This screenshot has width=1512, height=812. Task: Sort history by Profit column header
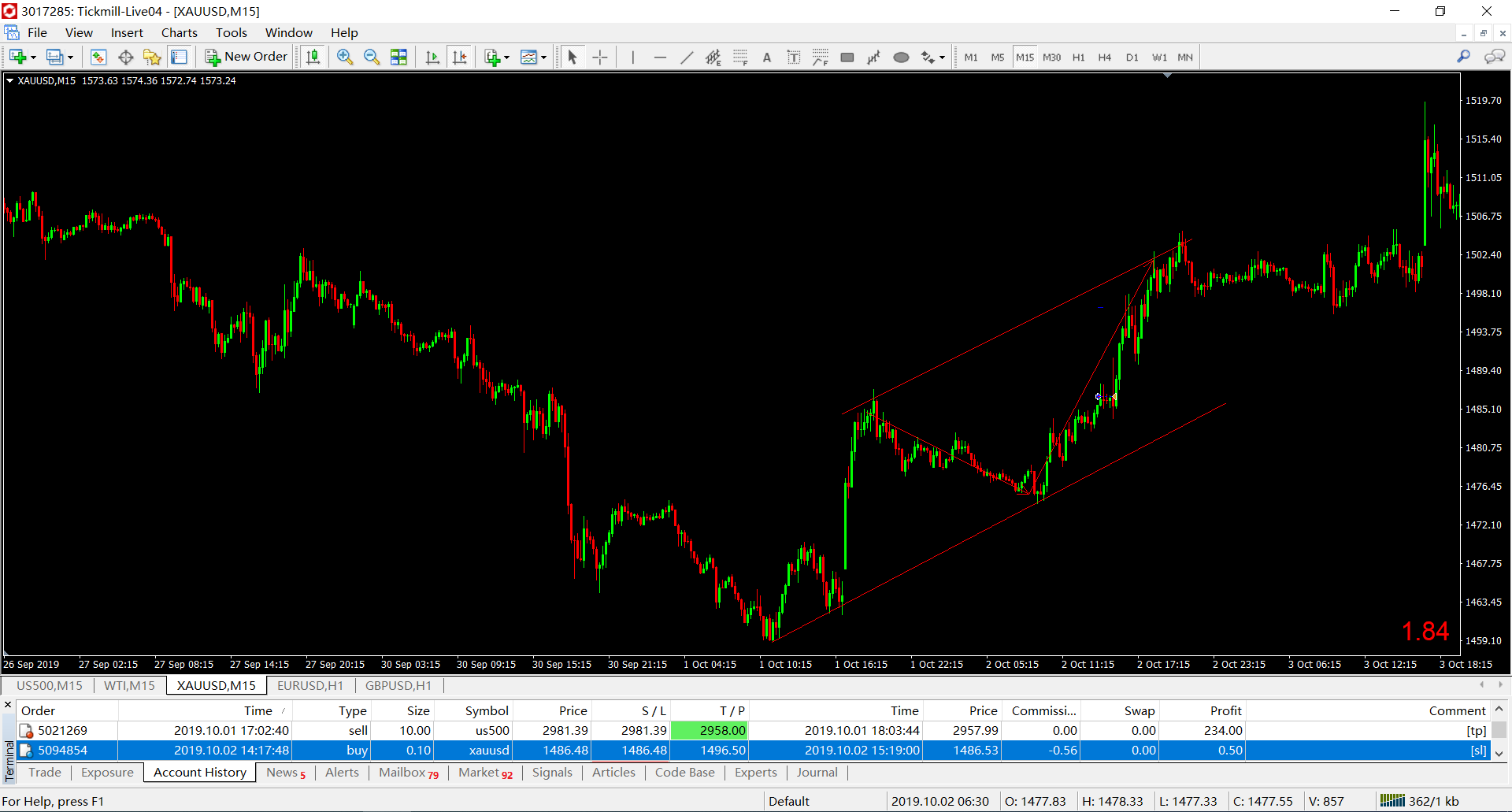click(x=1203, y=710)
